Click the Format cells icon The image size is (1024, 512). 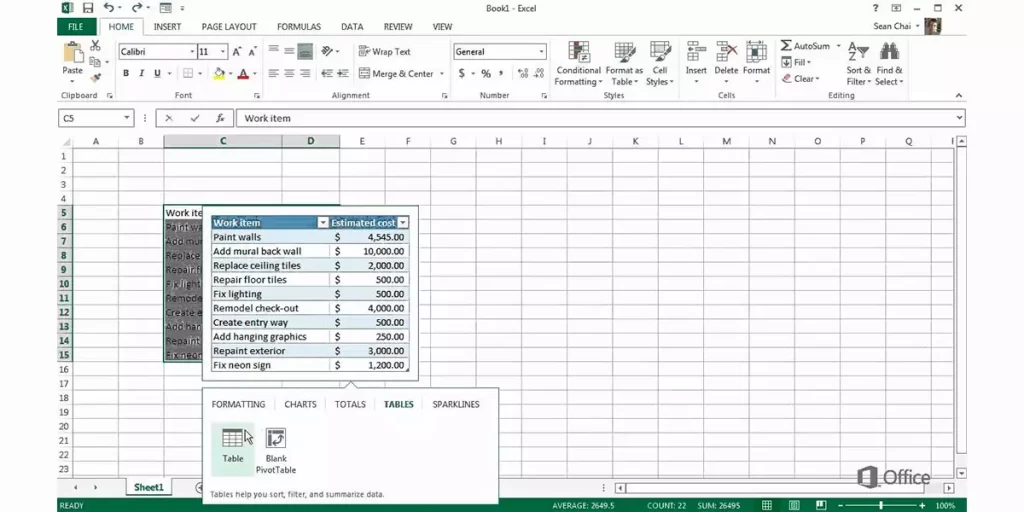756,51
